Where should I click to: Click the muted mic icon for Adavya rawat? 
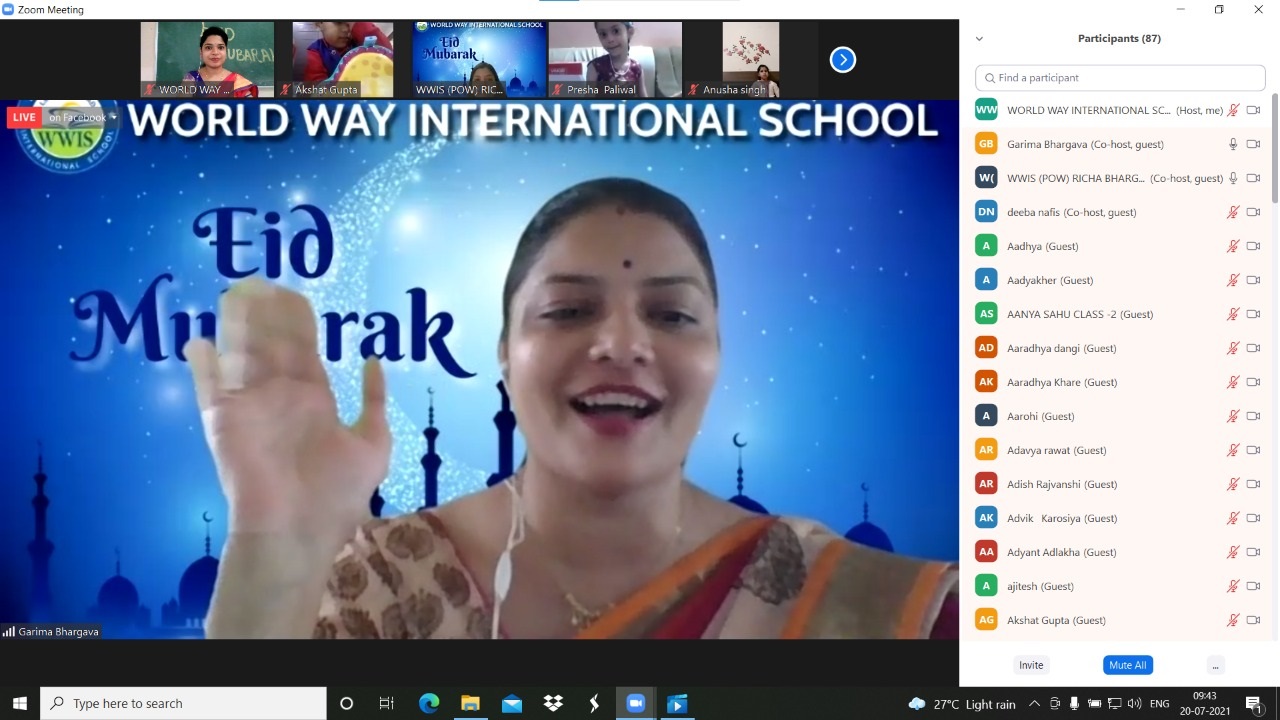click(1233, 450)
